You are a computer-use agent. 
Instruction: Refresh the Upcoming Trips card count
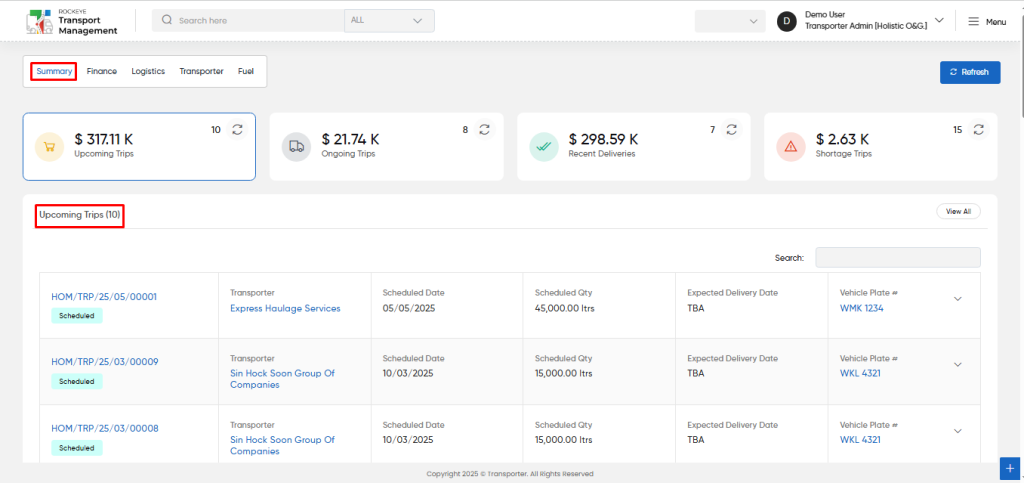tap(238, 130)
